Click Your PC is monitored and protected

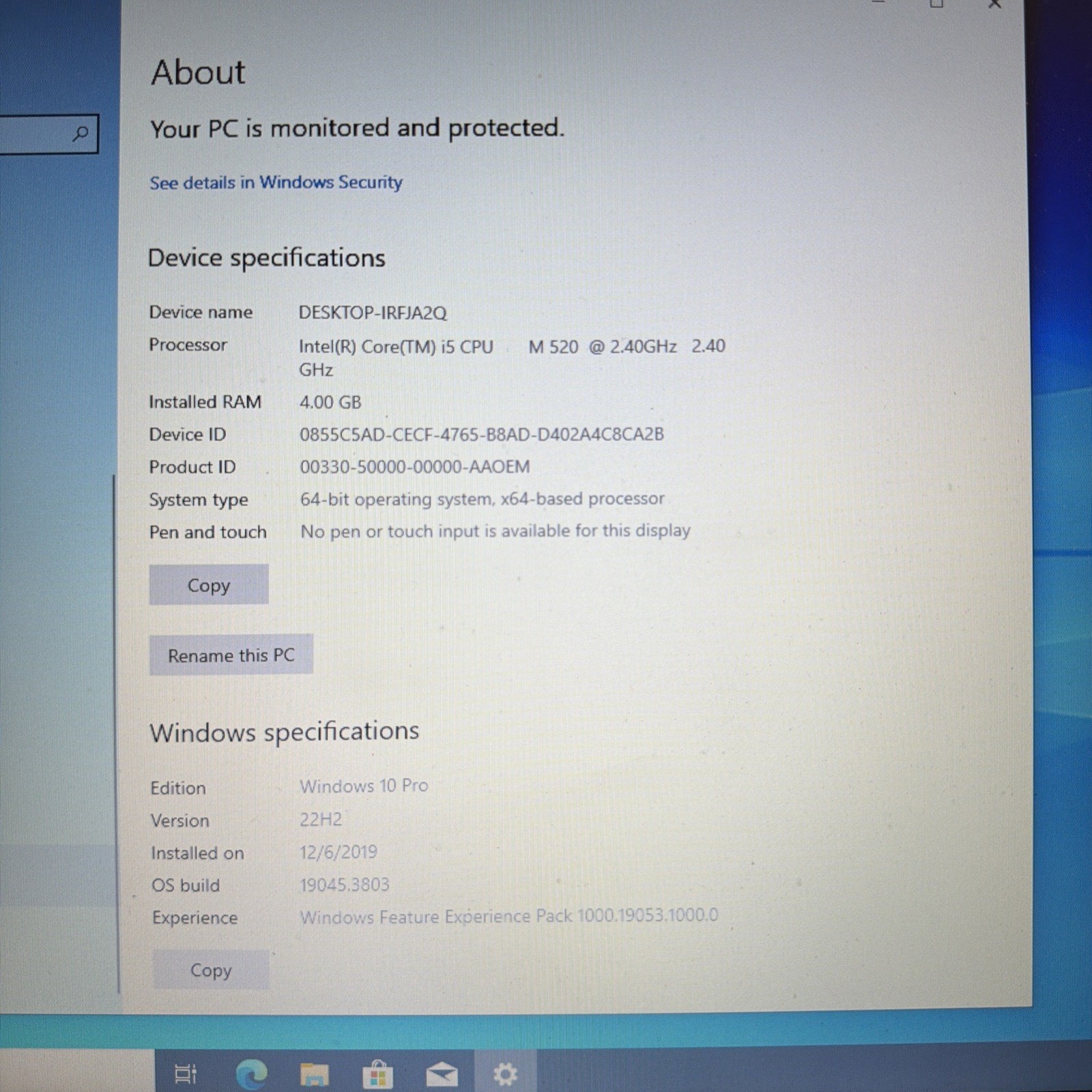(357, 128)
